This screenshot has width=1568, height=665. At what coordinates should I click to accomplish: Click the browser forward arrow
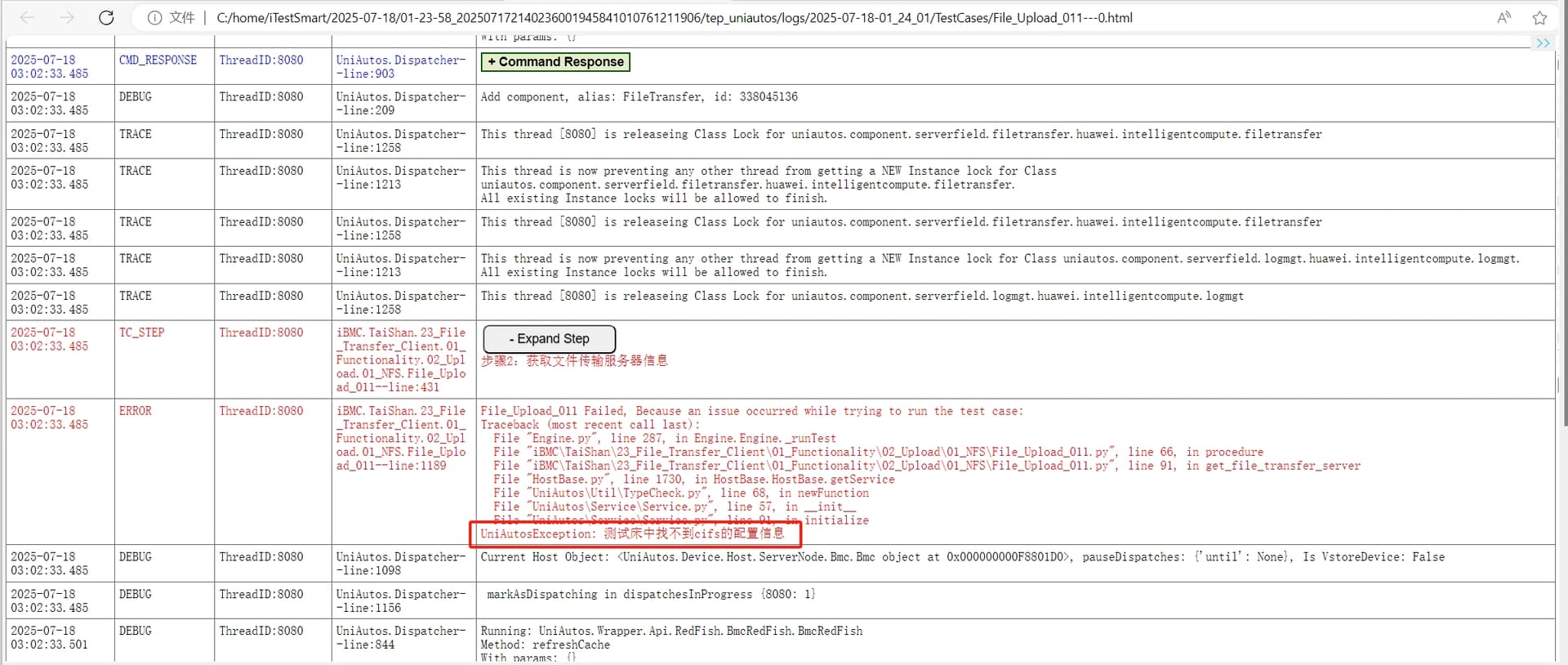coord(67,17)
